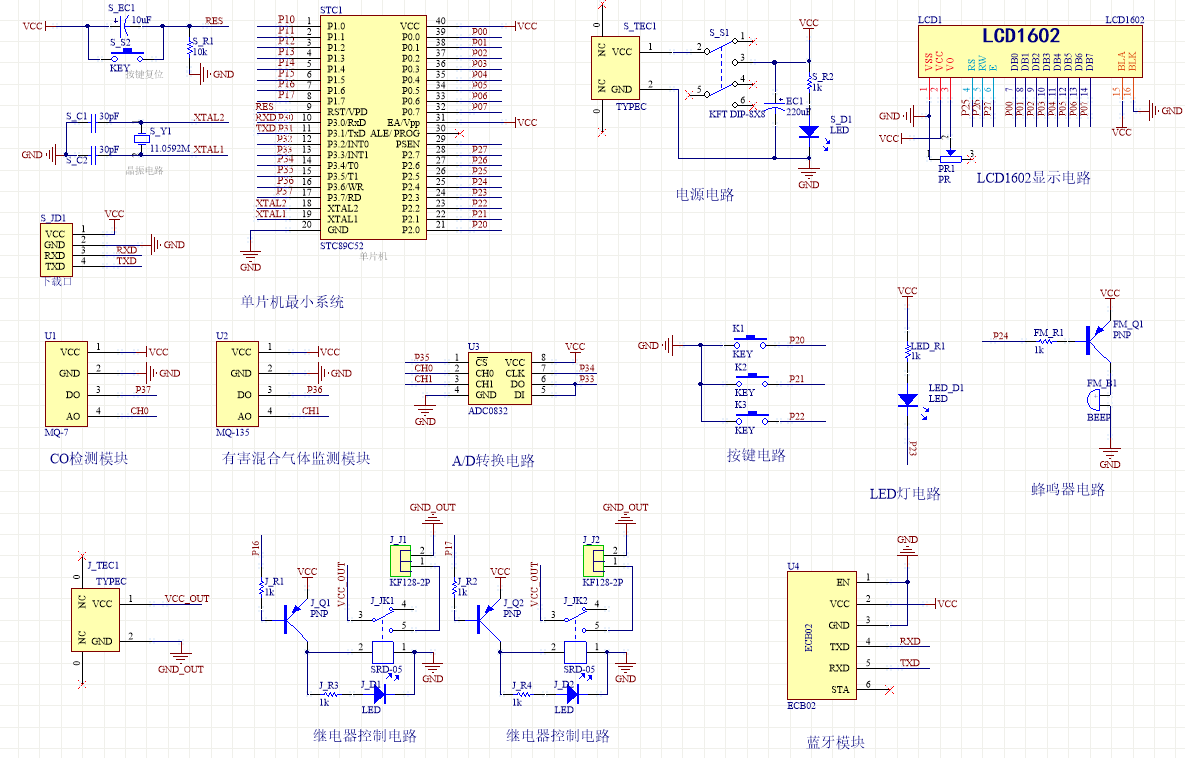Image resolution: width=1186 pixels, height=758 pixels.
Task: Select the PR1 potentiometer symbol
Action: click(x=950, y=157)
